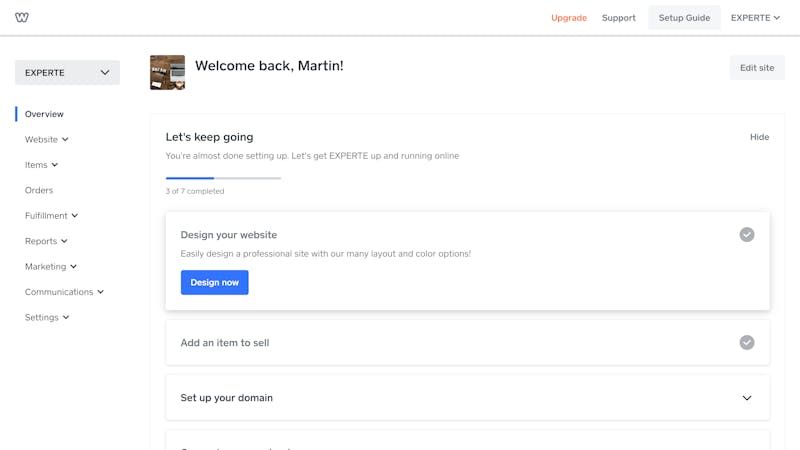Expand the Items sidebar menu
800x450 pixels.
[41, 165]
